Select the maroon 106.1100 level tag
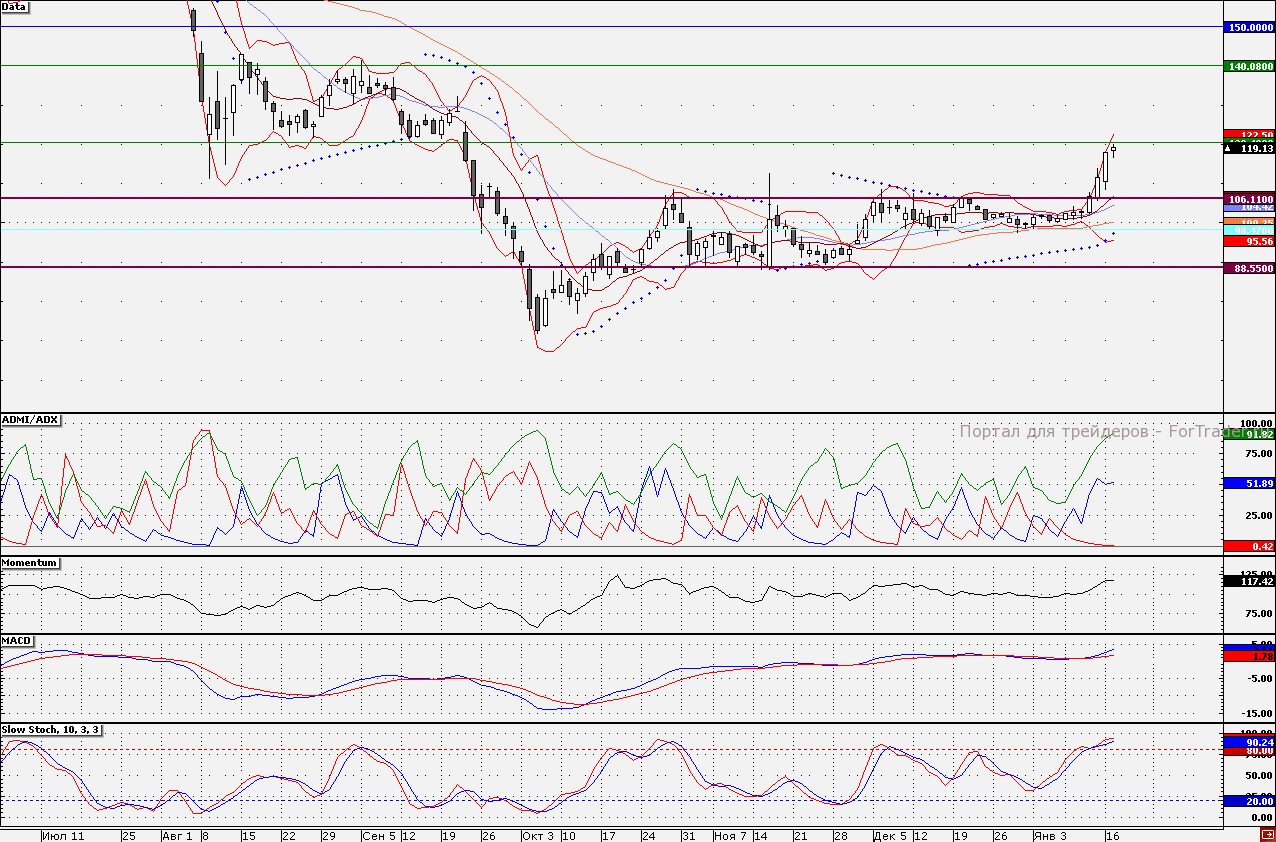Image resolution: width=1276 pixels, height=842 pixels. point(1249,199)
